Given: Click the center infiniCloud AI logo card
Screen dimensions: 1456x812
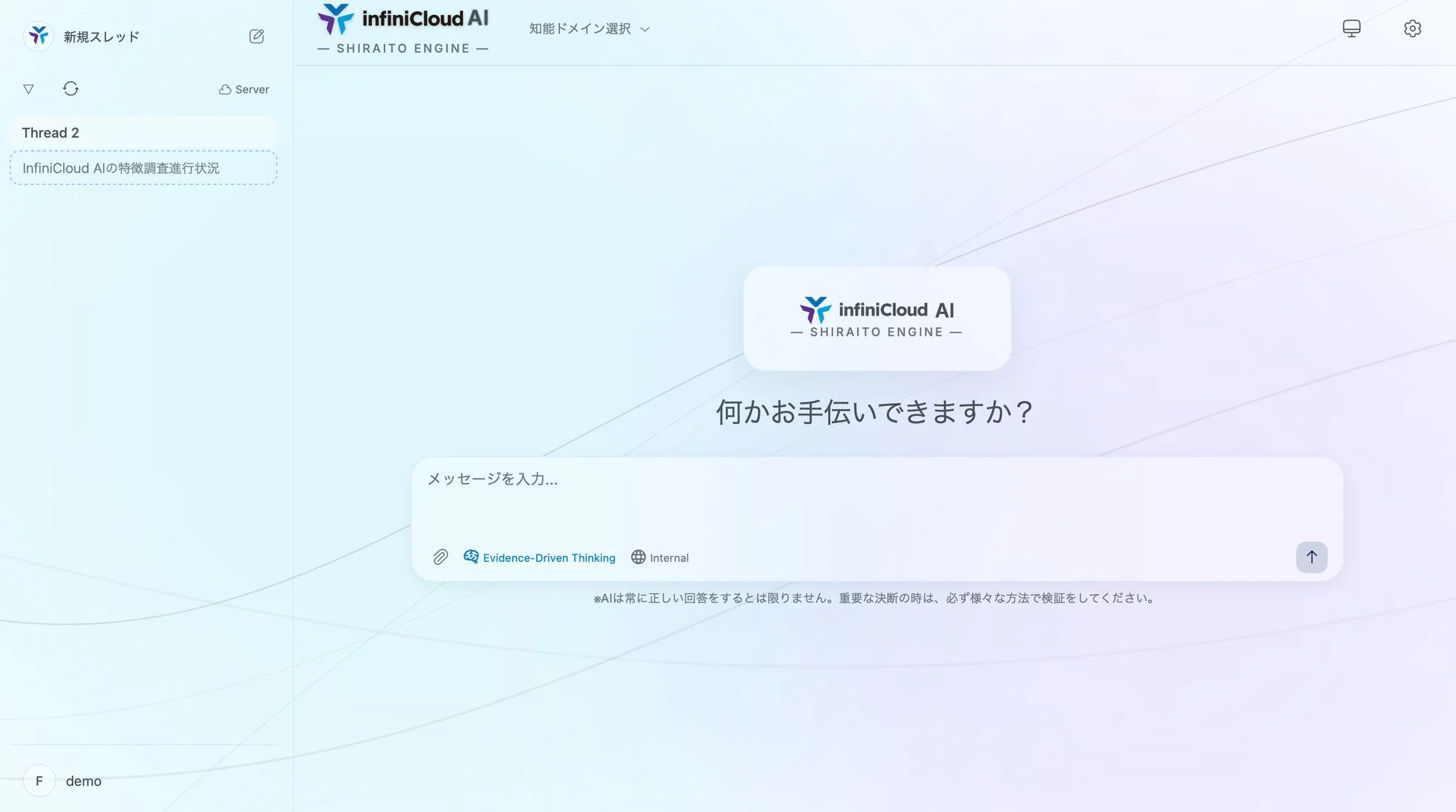Looking at the screenshot, I should 877,319.
